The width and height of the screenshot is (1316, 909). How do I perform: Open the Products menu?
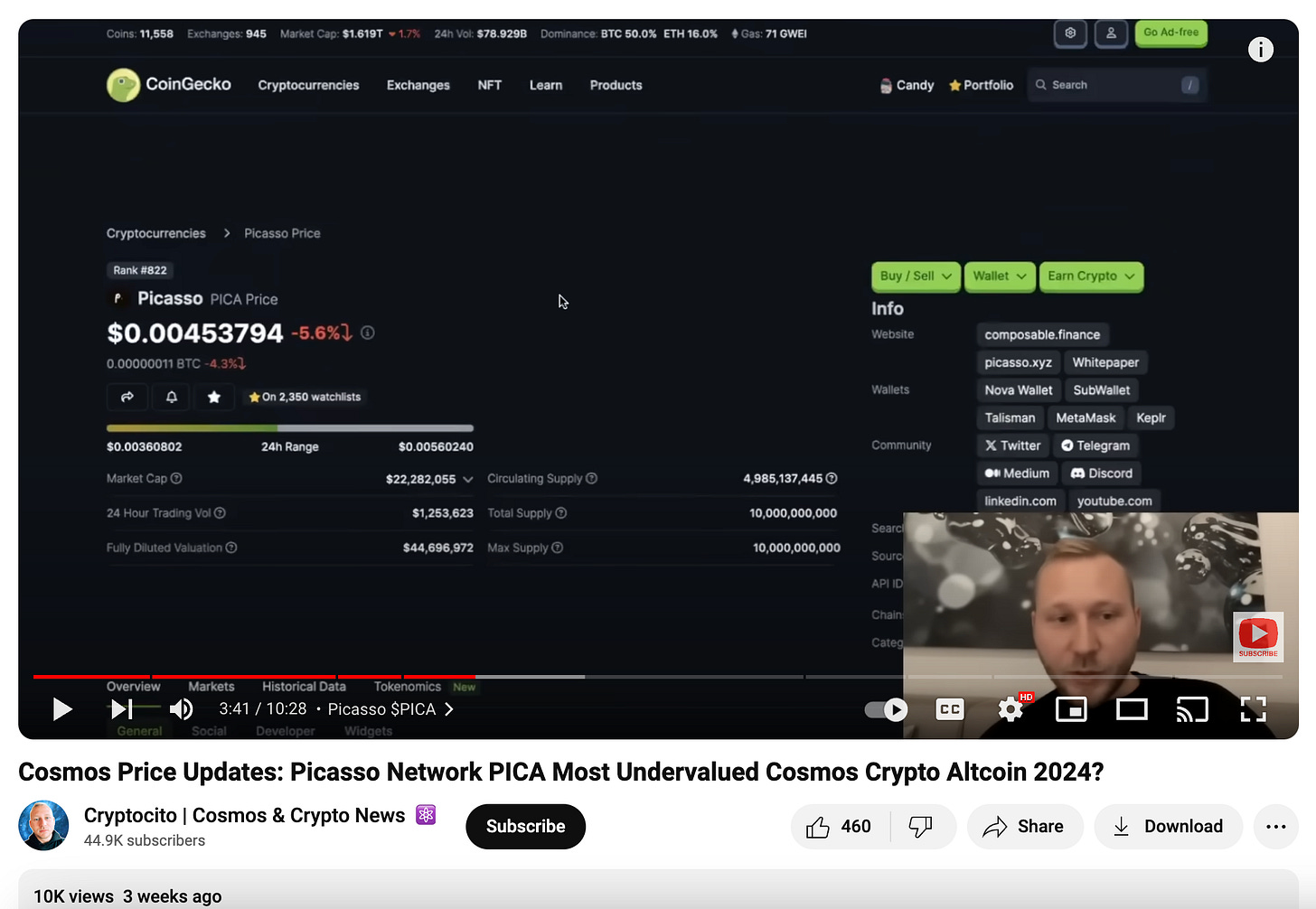(x=616, y=85)
